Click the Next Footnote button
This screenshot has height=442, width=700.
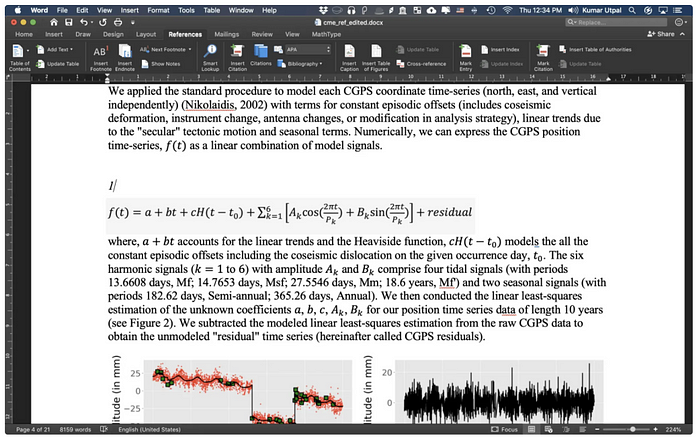(163, 50)
